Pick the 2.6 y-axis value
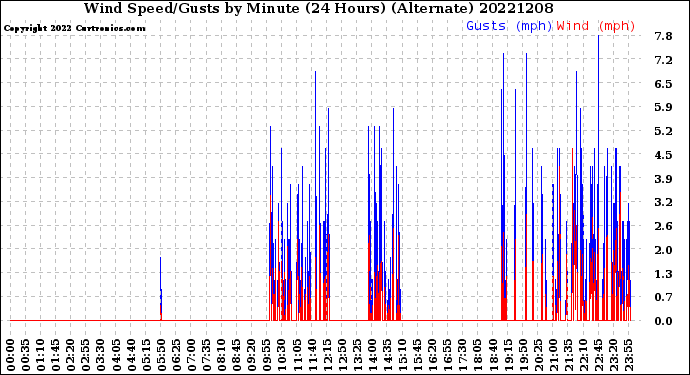 point(663,226)
